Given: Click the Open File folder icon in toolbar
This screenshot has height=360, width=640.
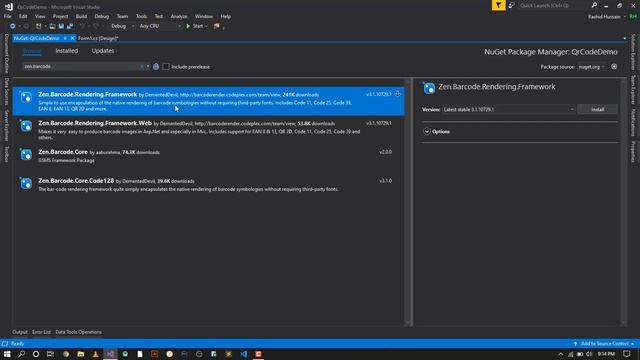Looking at the screenshot, I should click(52, 26).
